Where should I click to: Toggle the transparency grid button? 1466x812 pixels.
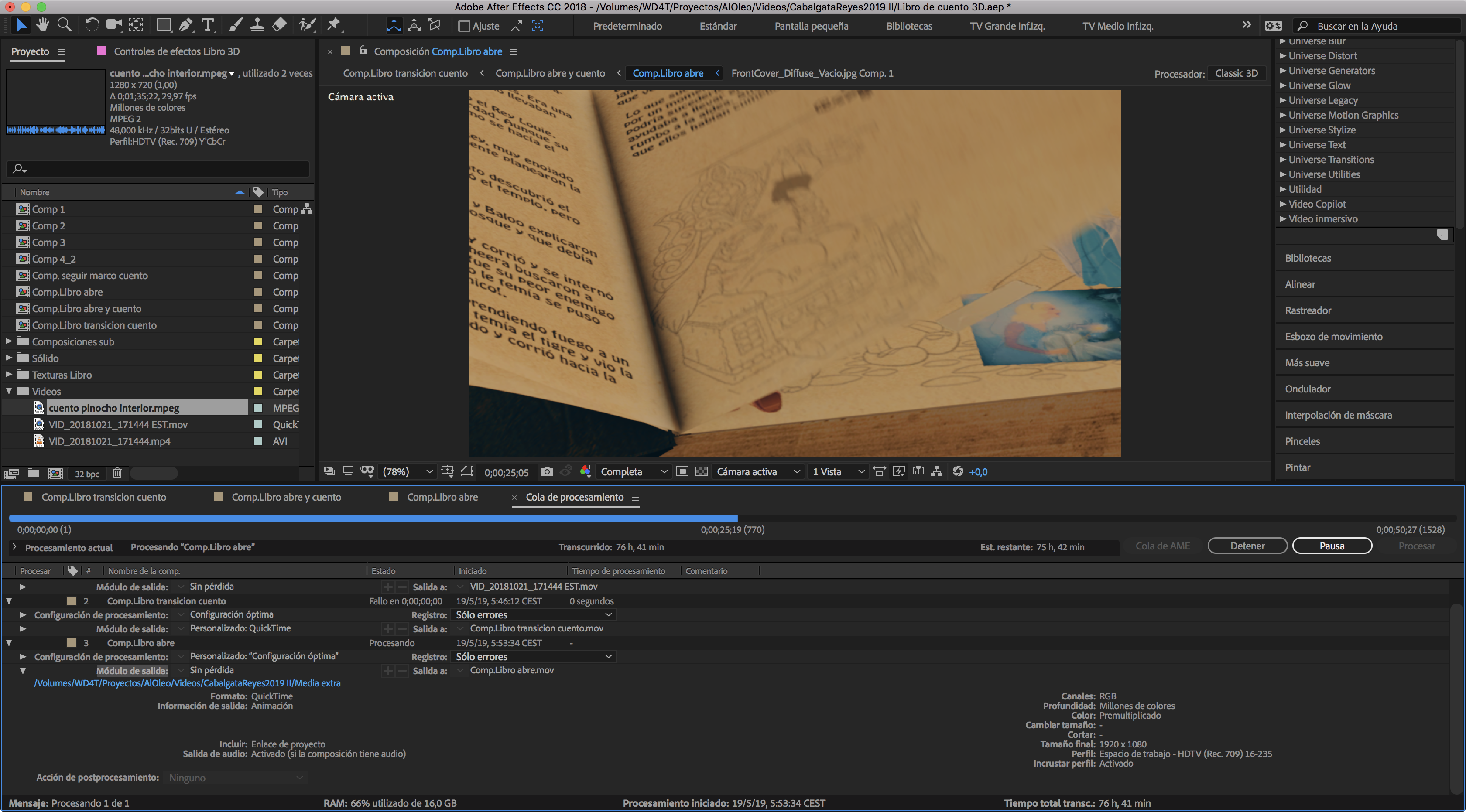(x=702, y=471)
